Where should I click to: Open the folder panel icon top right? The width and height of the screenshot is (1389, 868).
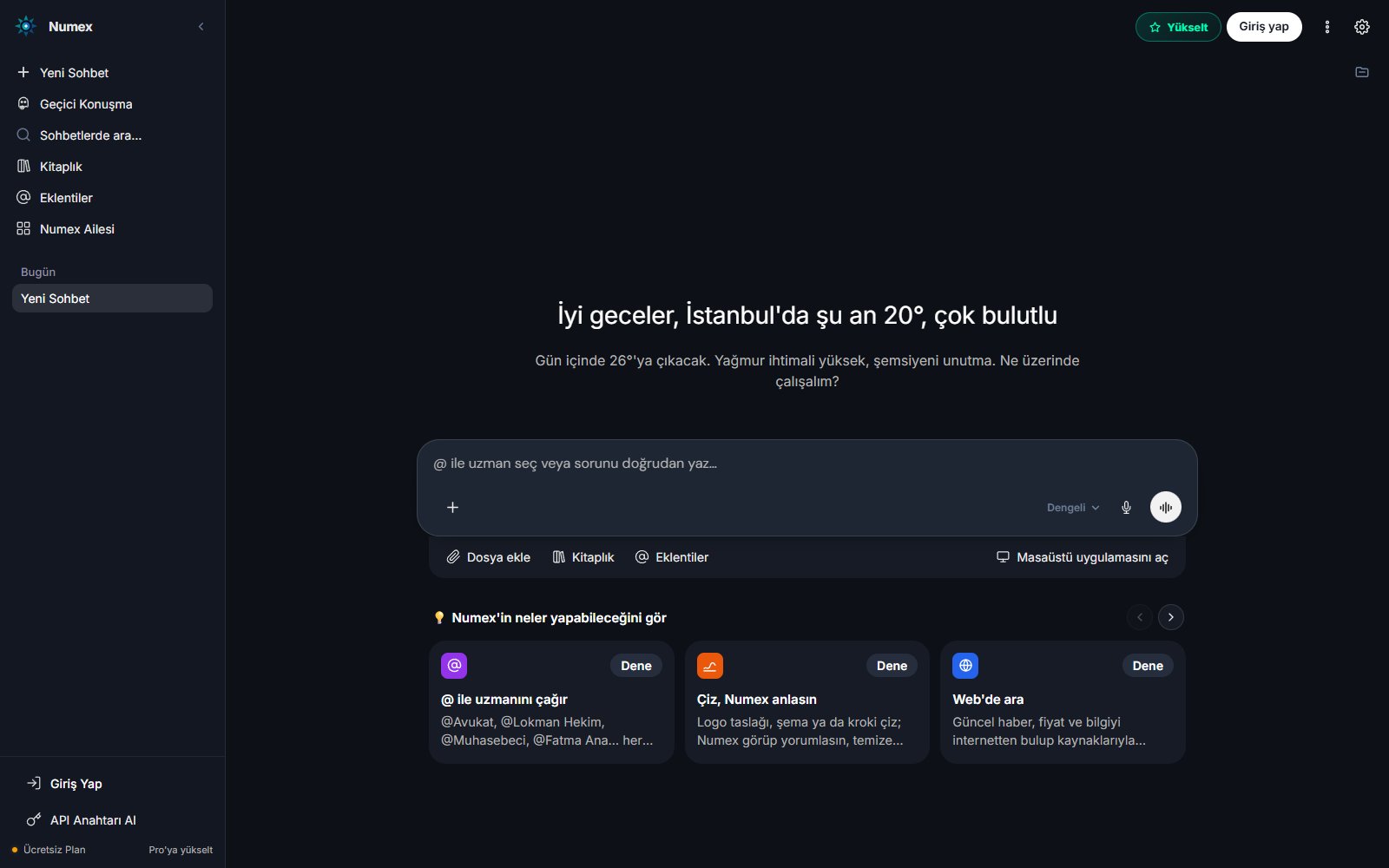pyautogui.click(x=1362, y=72)
